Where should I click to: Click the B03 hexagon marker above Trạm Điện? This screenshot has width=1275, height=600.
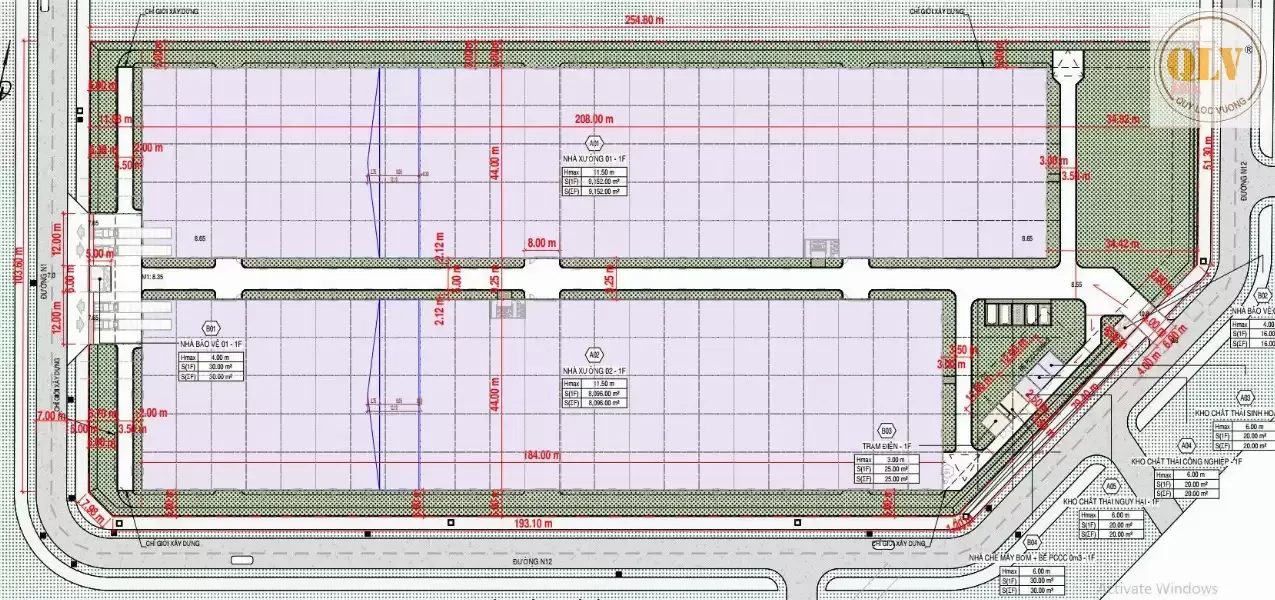click(x=886, y=431)
